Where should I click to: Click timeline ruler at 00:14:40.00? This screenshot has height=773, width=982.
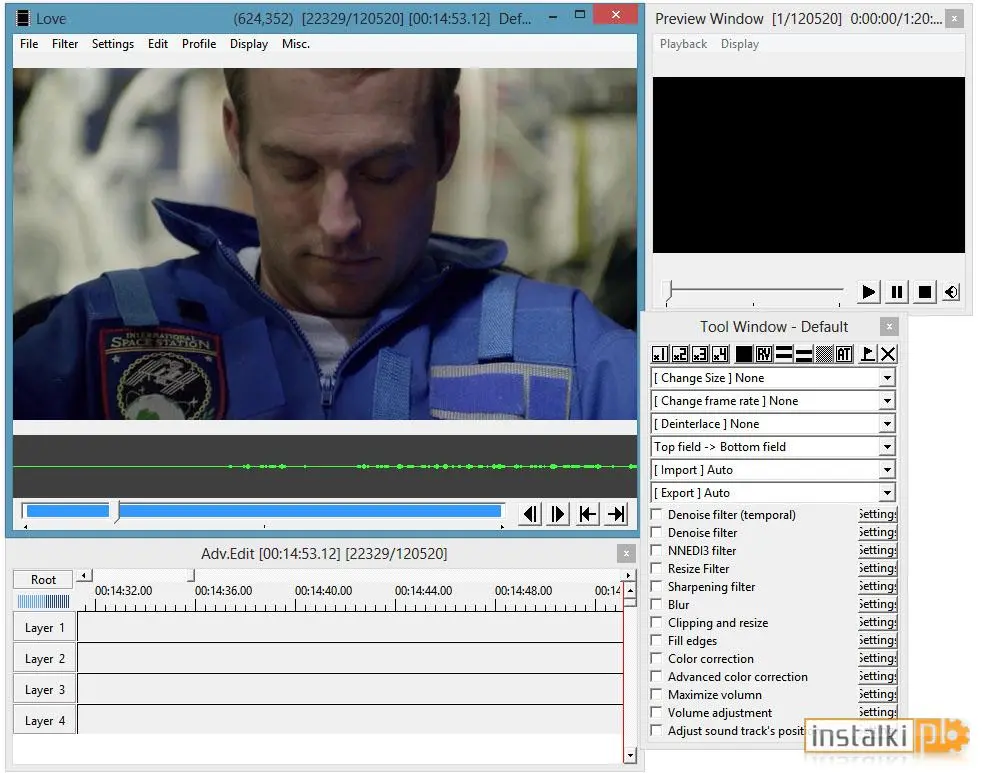point(323,591)
